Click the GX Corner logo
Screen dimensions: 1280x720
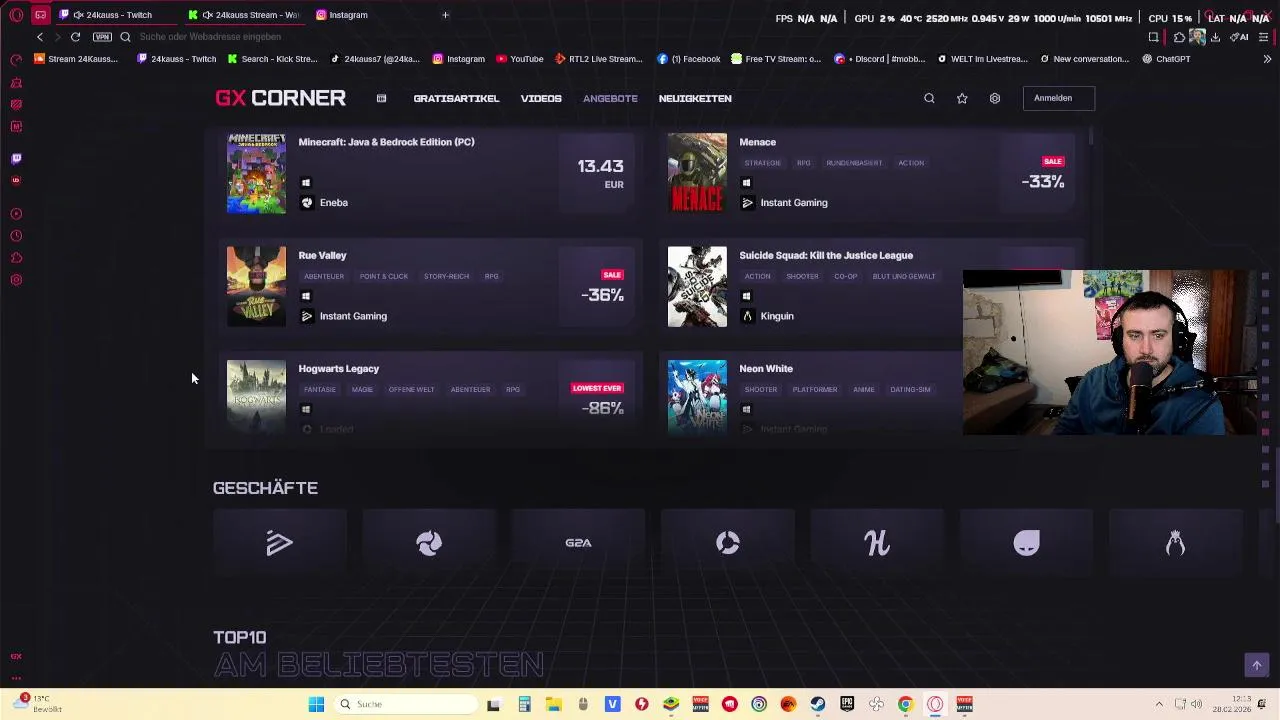(x=280, y=98)
